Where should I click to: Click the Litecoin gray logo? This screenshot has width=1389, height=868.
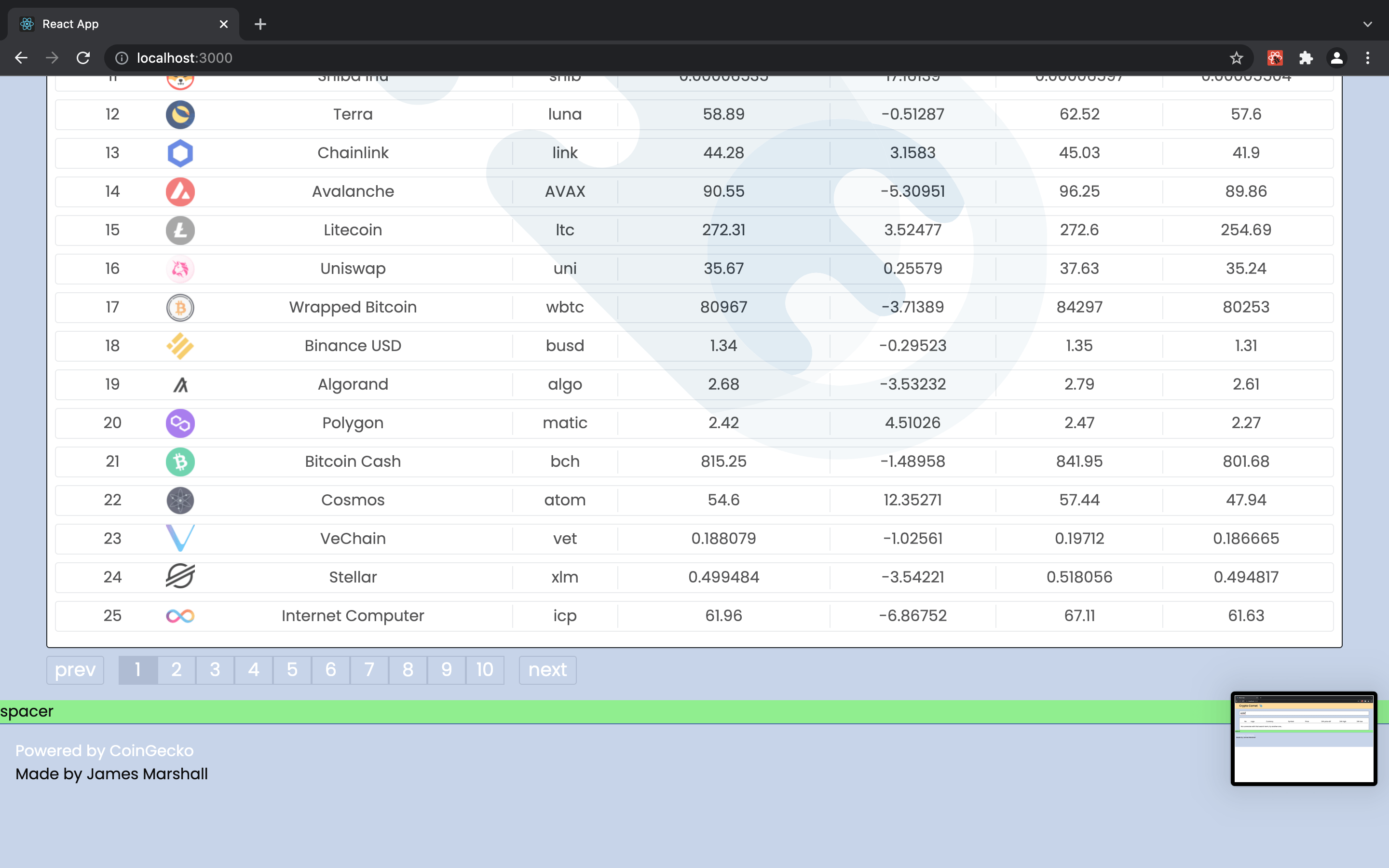coord(180,230)
